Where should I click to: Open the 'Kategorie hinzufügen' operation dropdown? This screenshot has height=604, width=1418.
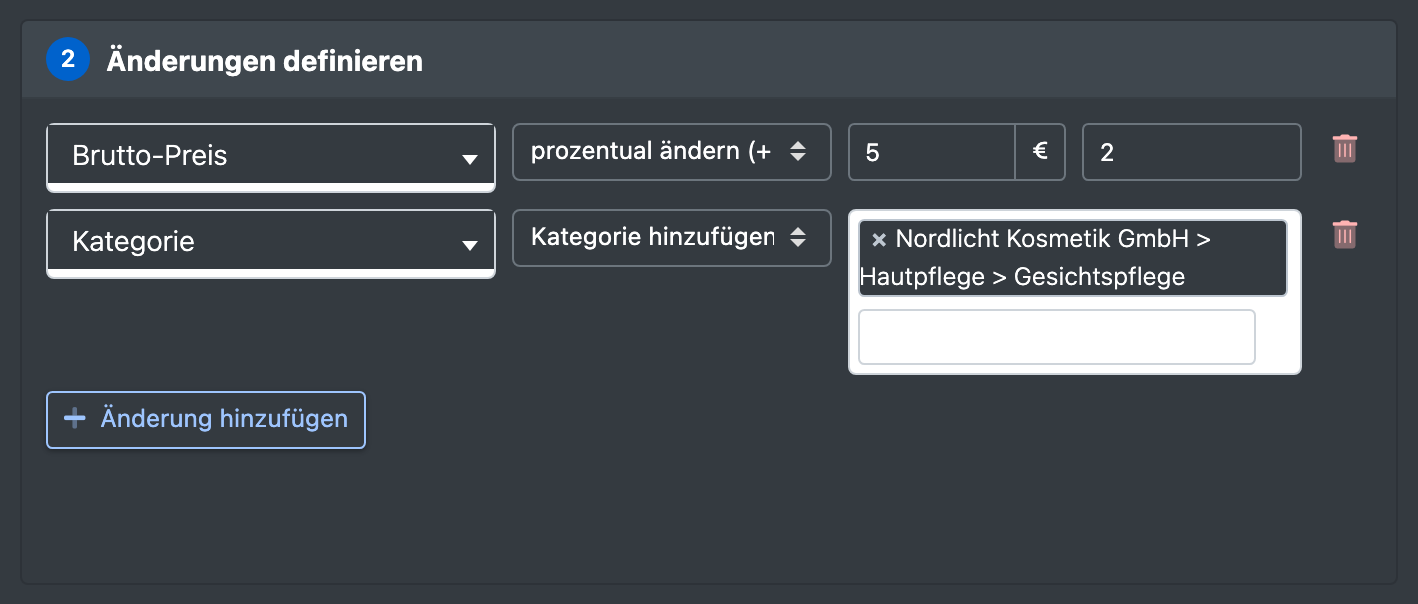click(672, 238)
